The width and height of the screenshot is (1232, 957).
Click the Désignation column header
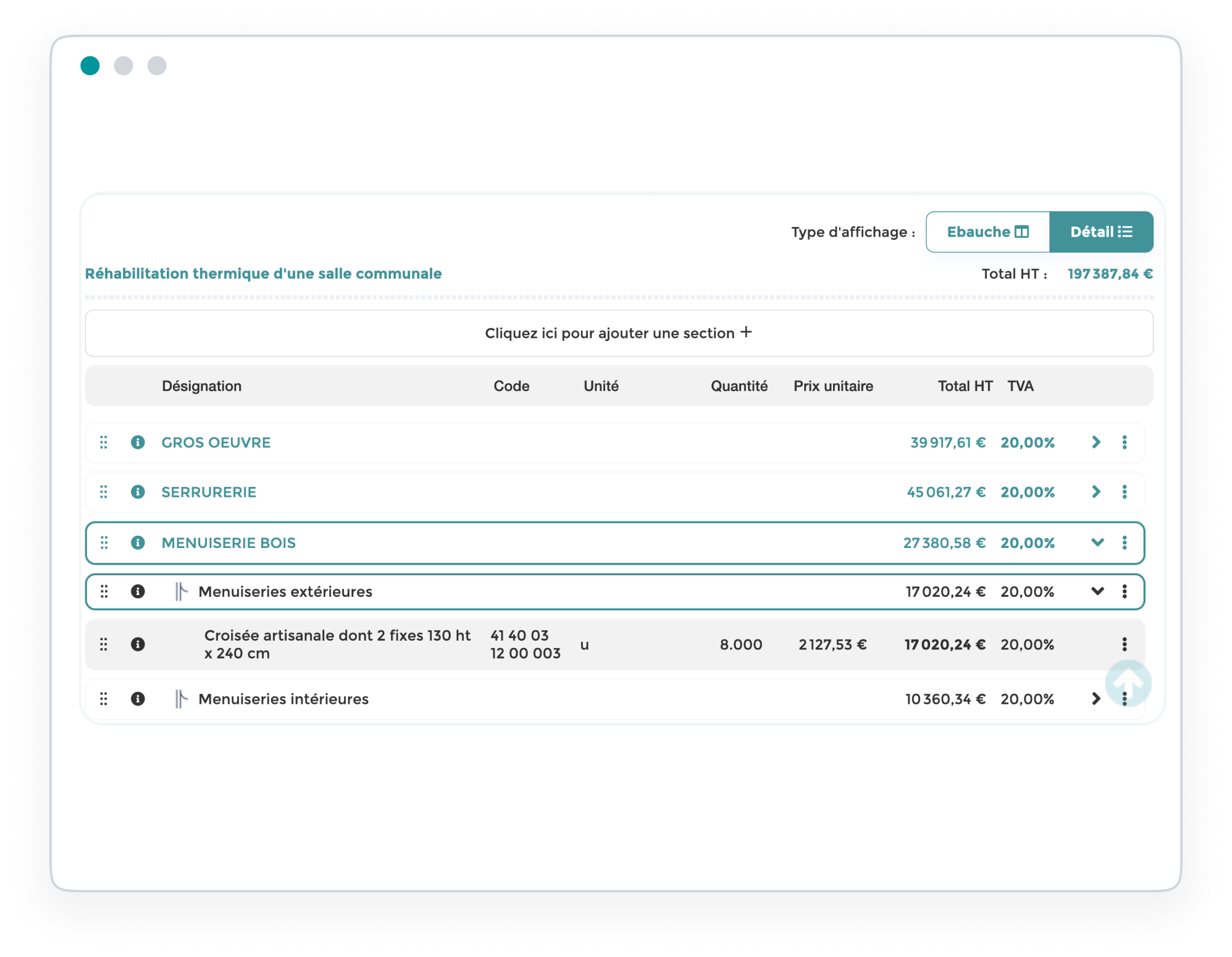(x=201, y=386)
